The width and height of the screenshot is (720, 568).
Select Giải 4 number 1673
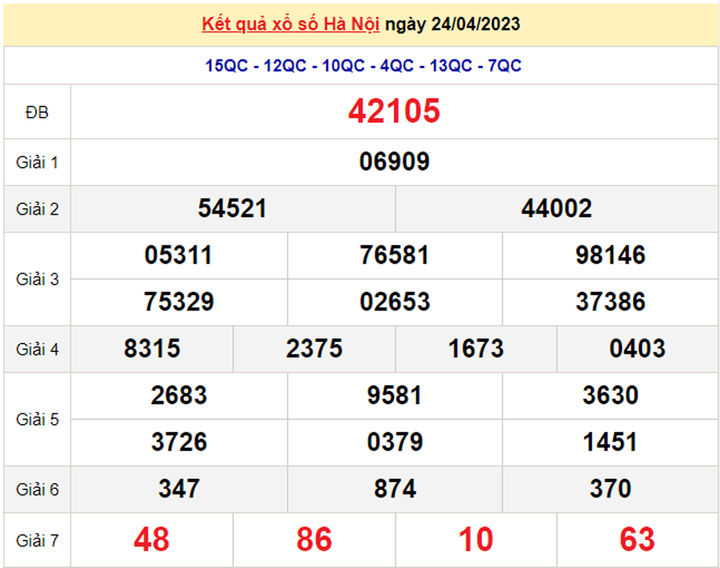click(476, 349)
